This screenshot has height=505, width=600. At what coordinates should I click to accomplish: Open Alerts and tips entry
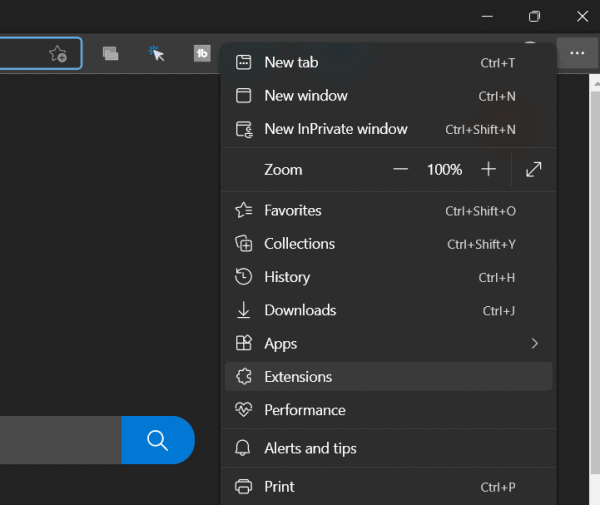pos(388,448)
